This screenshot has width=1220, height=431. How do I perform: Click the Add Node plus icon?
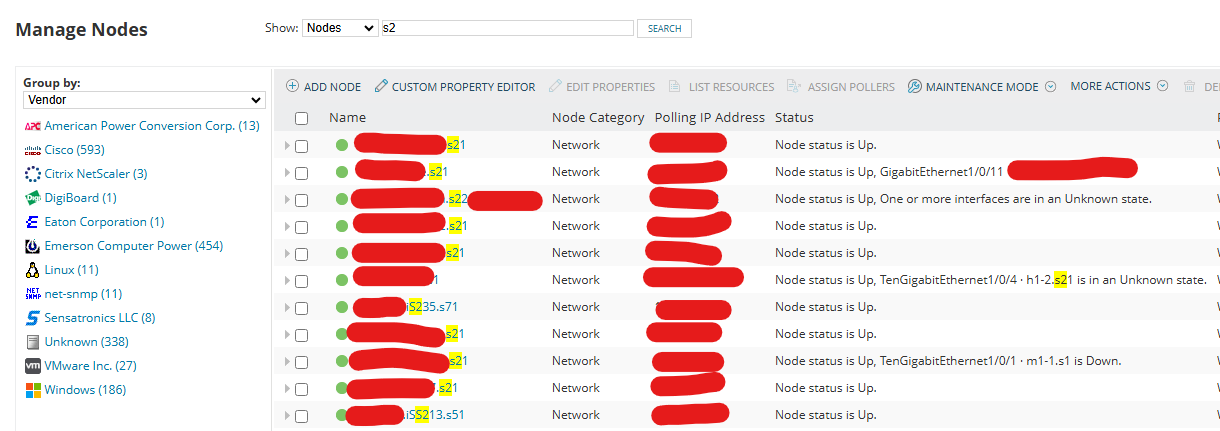(x=293, y=87)
